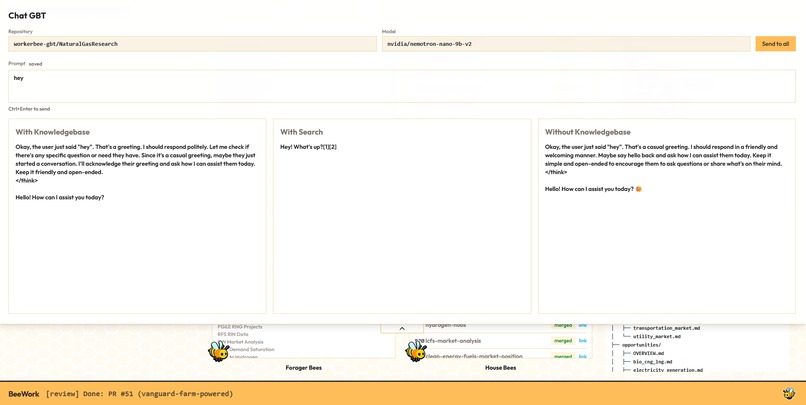Click Hello reply in Without Knowledgebase panel

point(593,189)
